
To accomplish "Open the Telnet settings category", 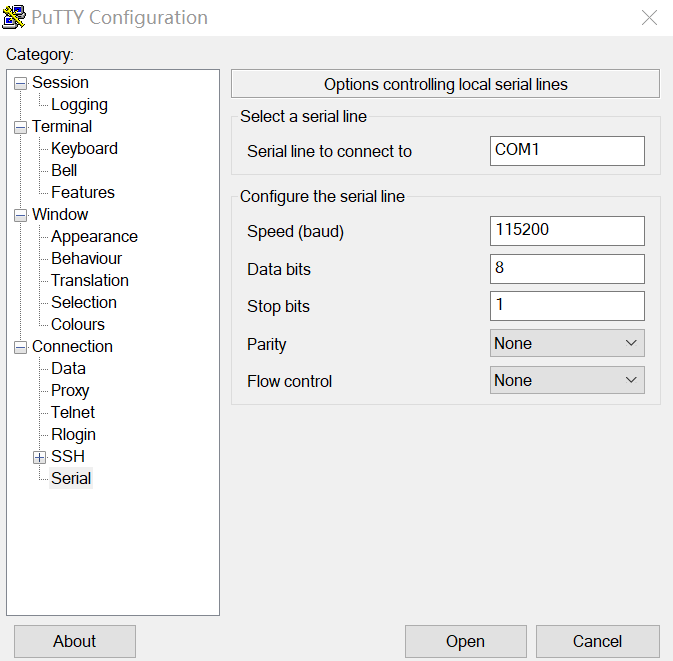I will [x=73, y=412].
